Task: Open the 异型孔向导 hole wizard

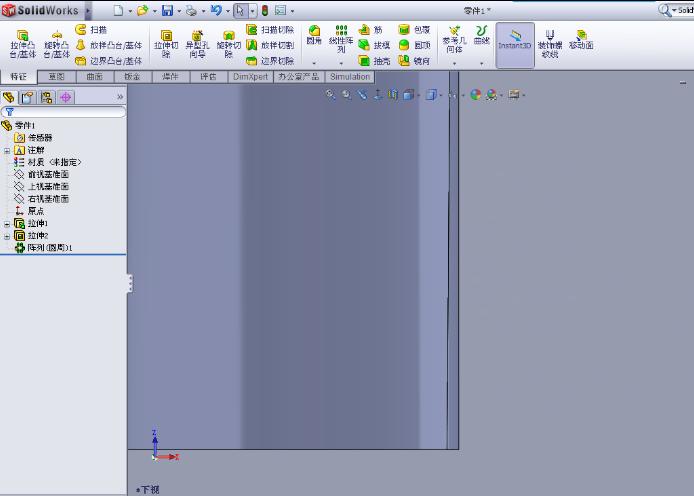Action: (x=197, y=44)
